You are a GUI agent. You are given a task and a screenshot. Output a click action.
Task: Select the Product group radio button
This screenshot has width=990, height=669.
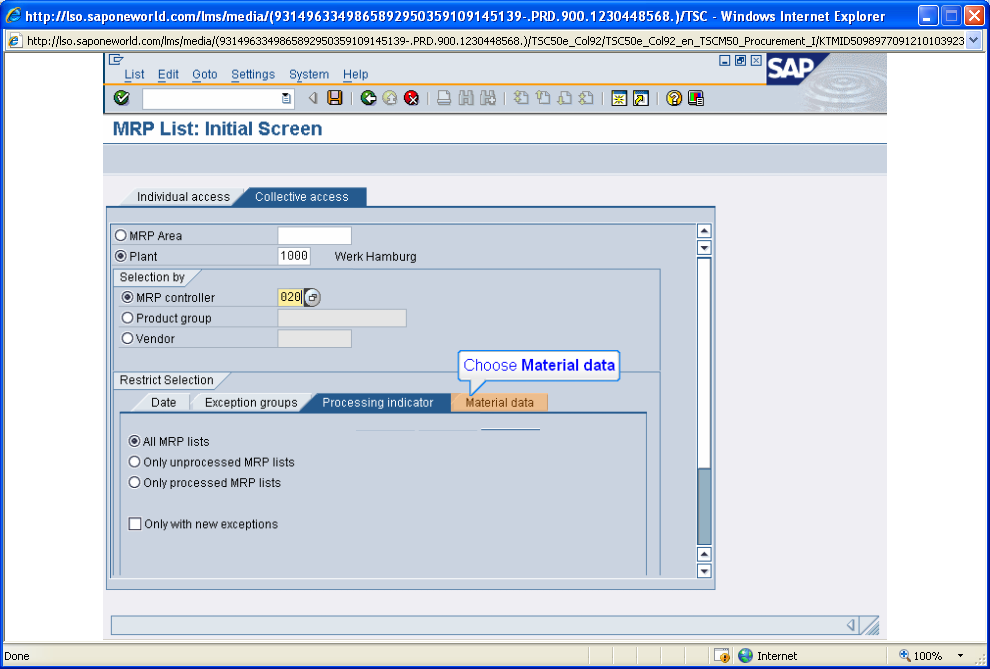pos(128,318)
